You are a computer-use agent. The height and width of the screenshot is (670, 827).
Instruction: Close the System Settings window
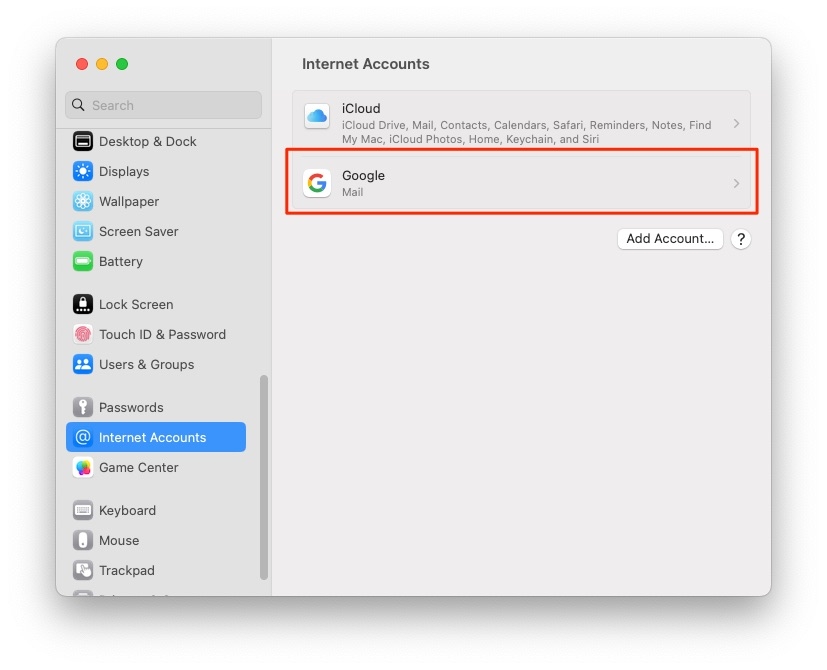[x=82, y=64]
